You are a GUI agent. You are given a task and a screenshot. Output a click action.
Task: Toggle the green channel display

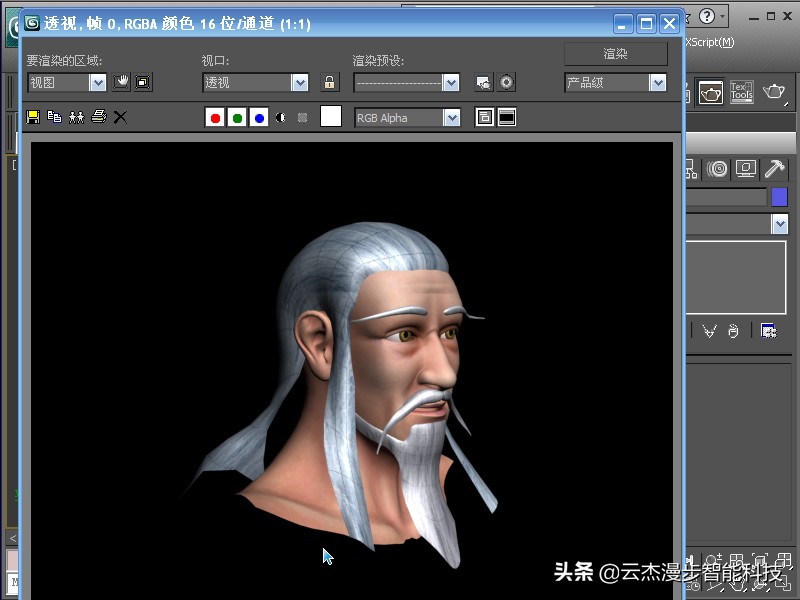click(238, 116)
